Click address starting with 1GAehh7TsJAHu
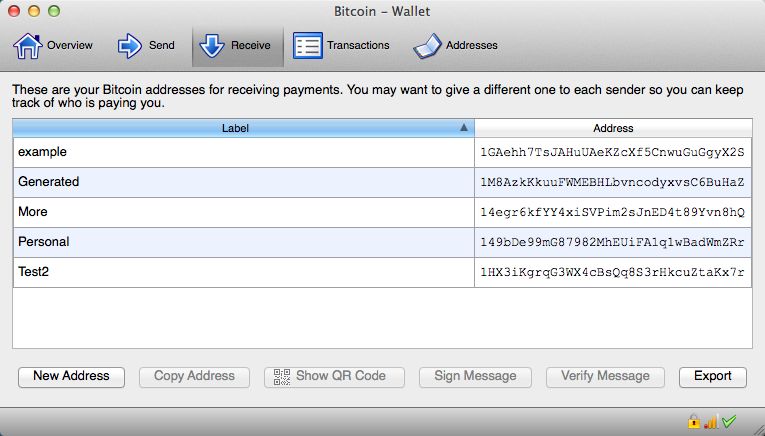The width and height of the screenshot is (765, 436). point(612,153)
